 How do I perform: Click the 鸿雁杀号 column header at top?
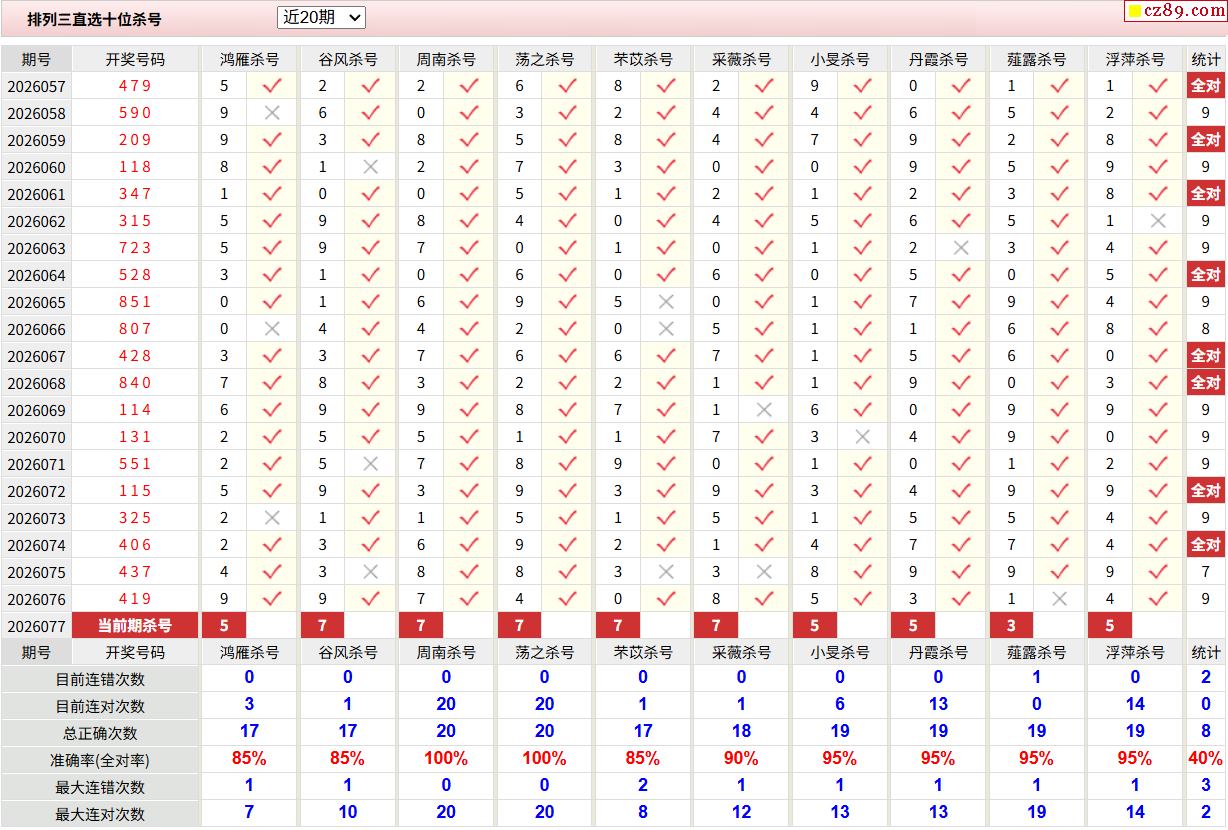(249, 59)
